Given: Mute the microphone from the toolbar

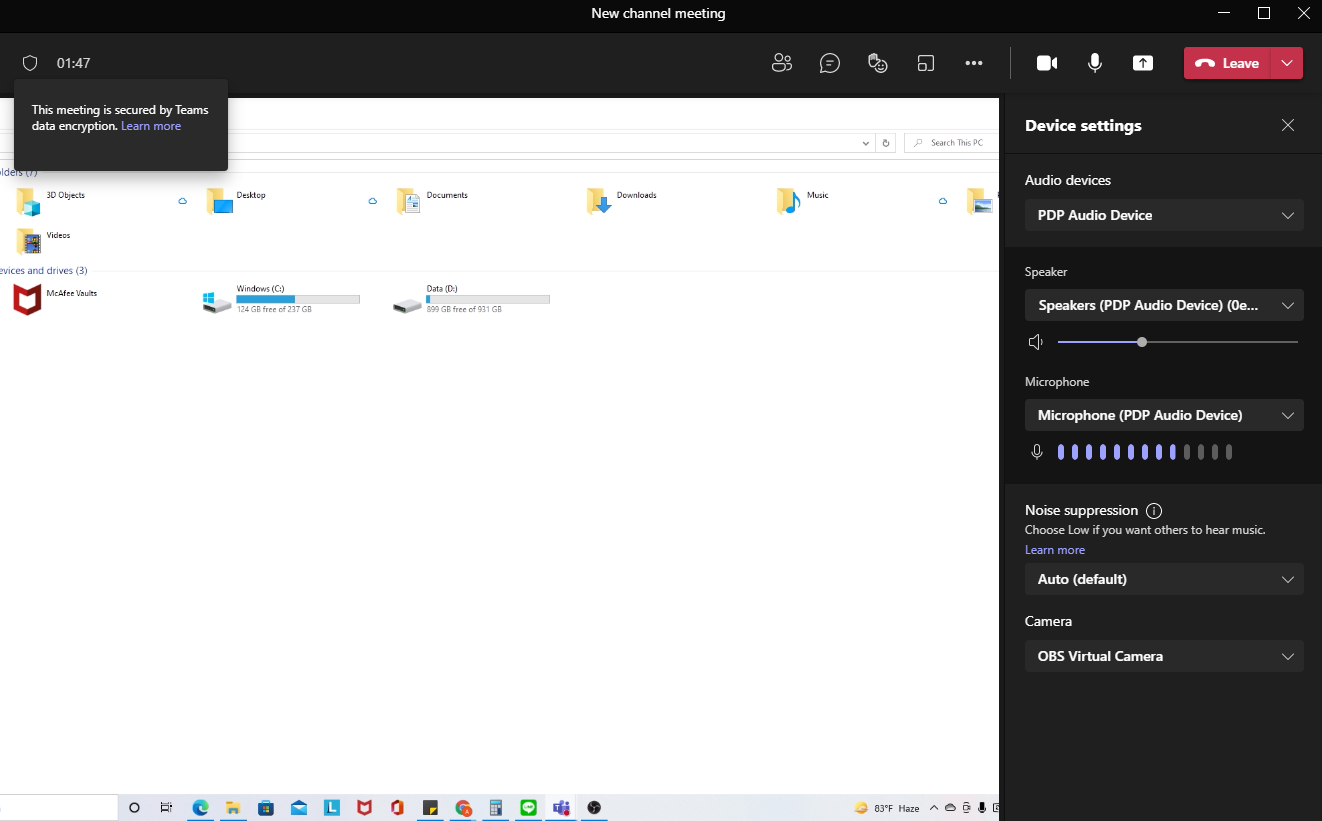Looking at the screenshot, I should [1095, 63].
